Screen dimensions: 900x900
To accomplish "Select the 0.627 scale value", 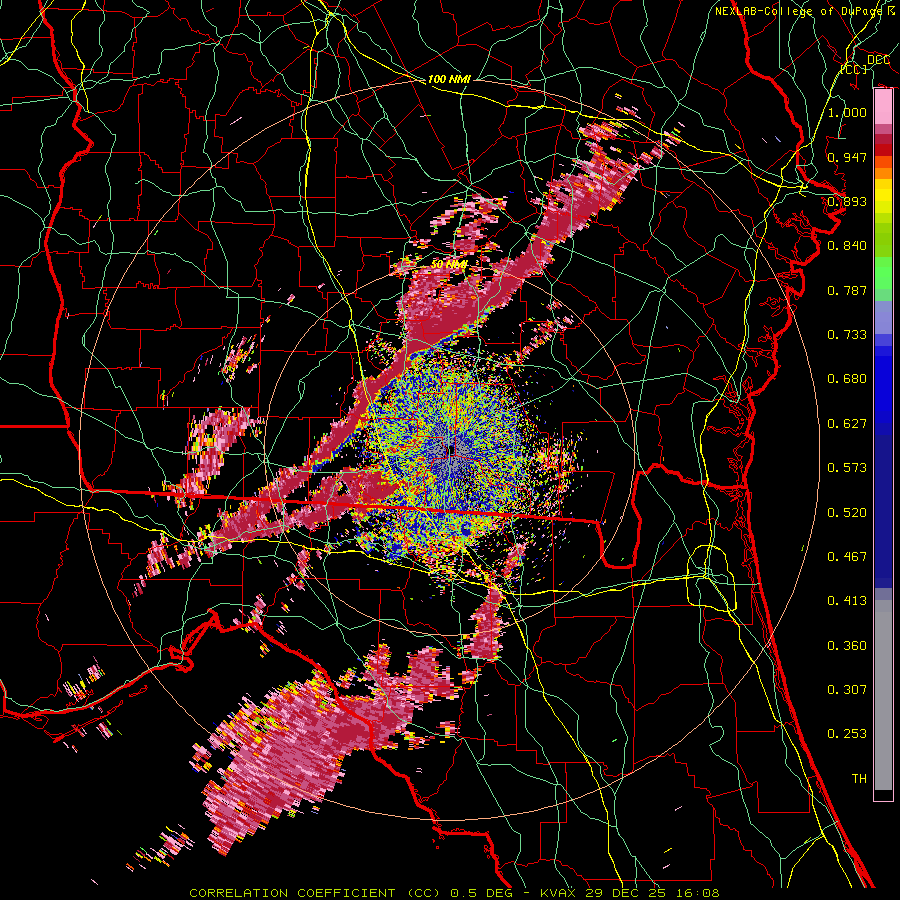I will tap(847, 424).
